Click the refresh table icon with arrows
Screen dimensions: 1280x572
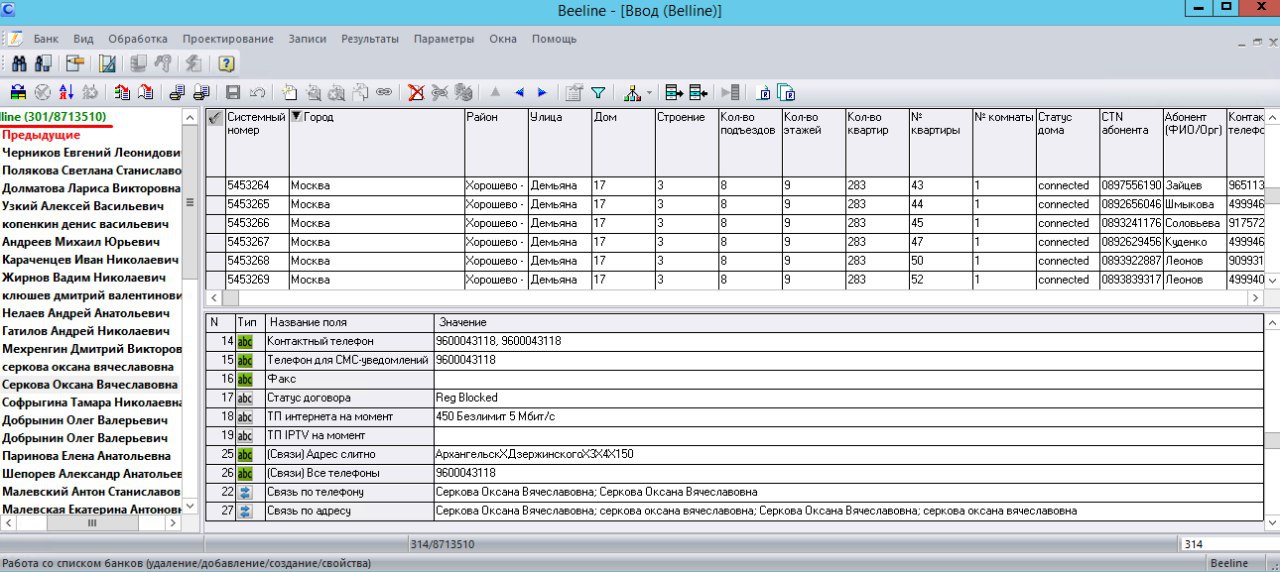(18, 92)
